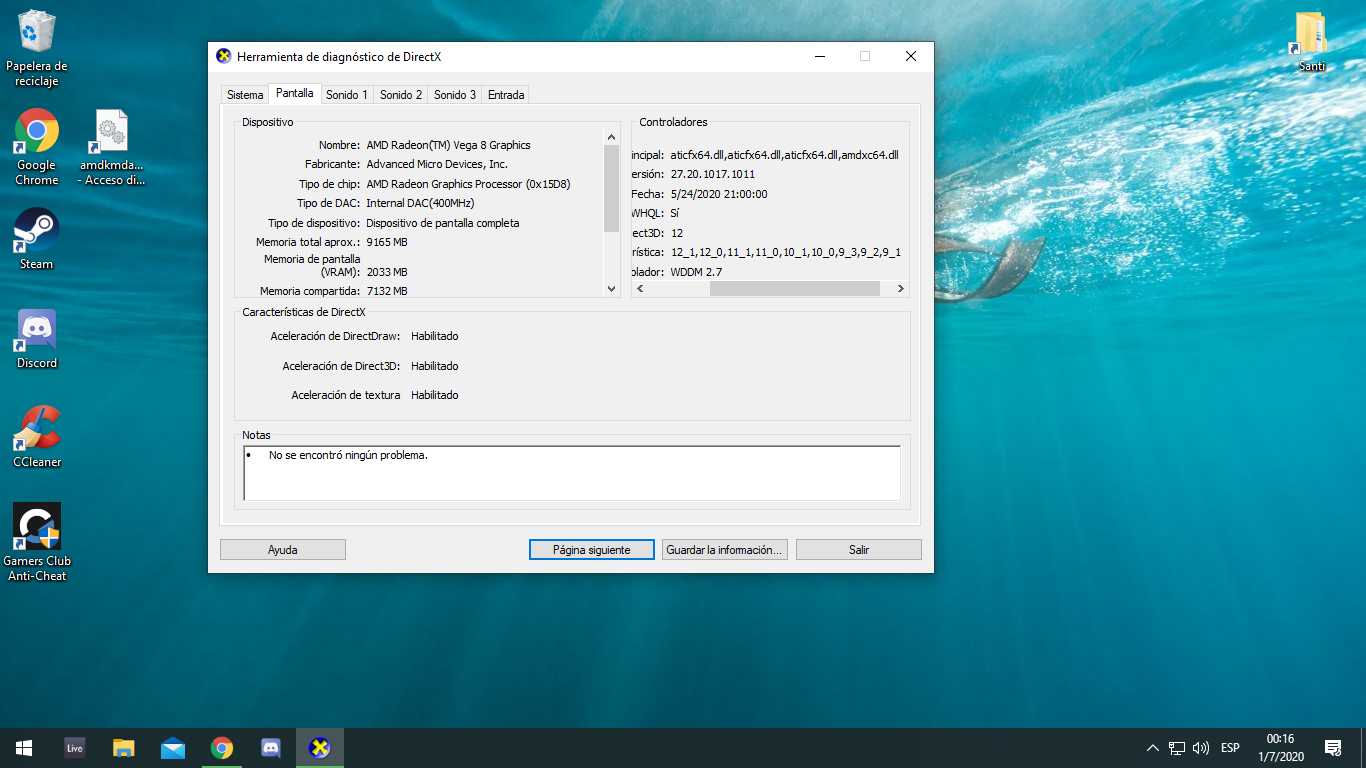1366x768 pixels.
Task: Open Gamers Club Anti-Cheat shortcut
Action: click(37, 541)
